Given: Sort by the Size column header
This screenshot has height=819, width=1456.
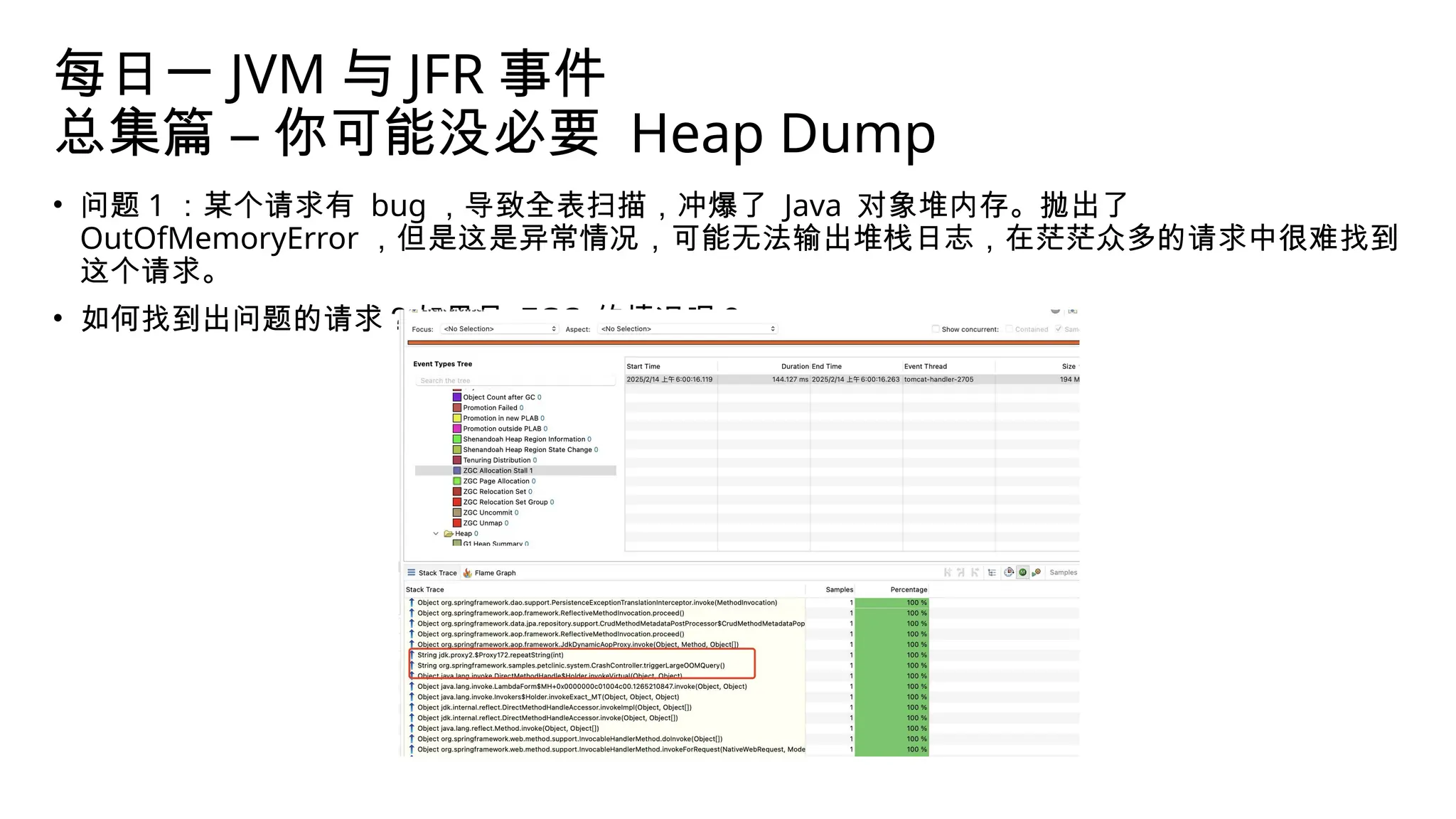Looking at the screenshot, I should click(x=1037, y=367).
